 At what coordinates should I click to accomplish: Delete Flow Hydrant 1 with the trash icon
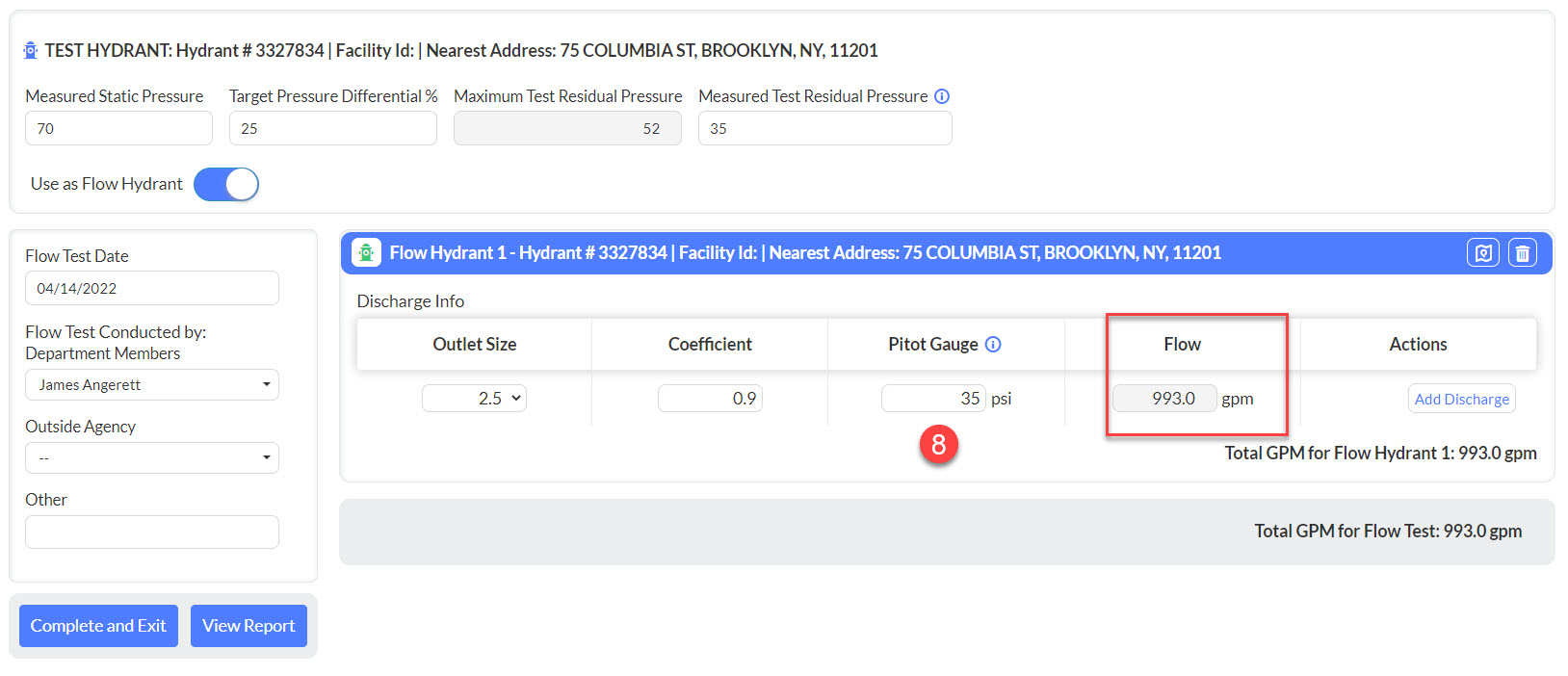[1522, 253]
